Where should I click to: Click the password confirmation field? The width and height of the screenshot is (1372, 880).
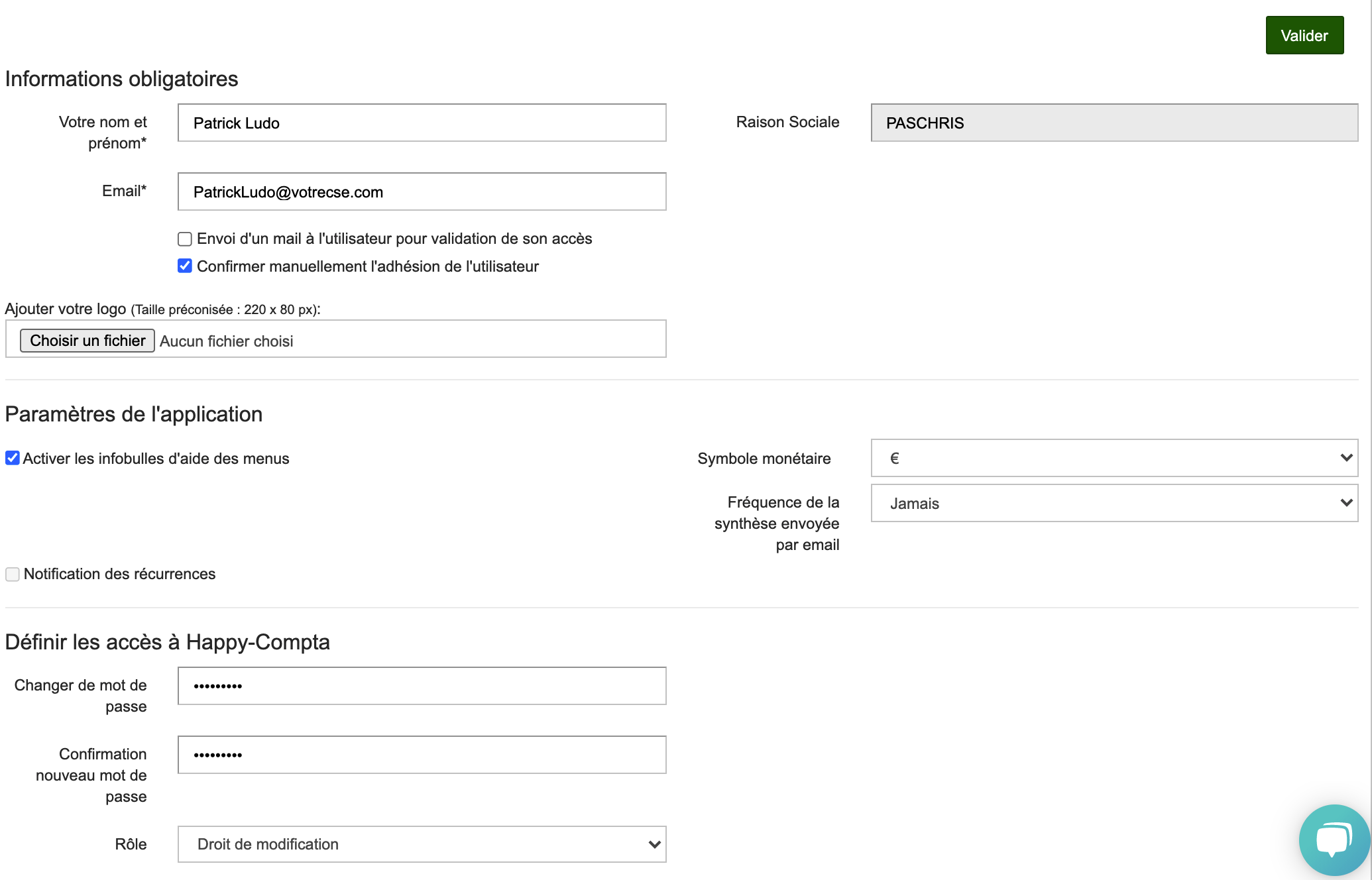422,755
